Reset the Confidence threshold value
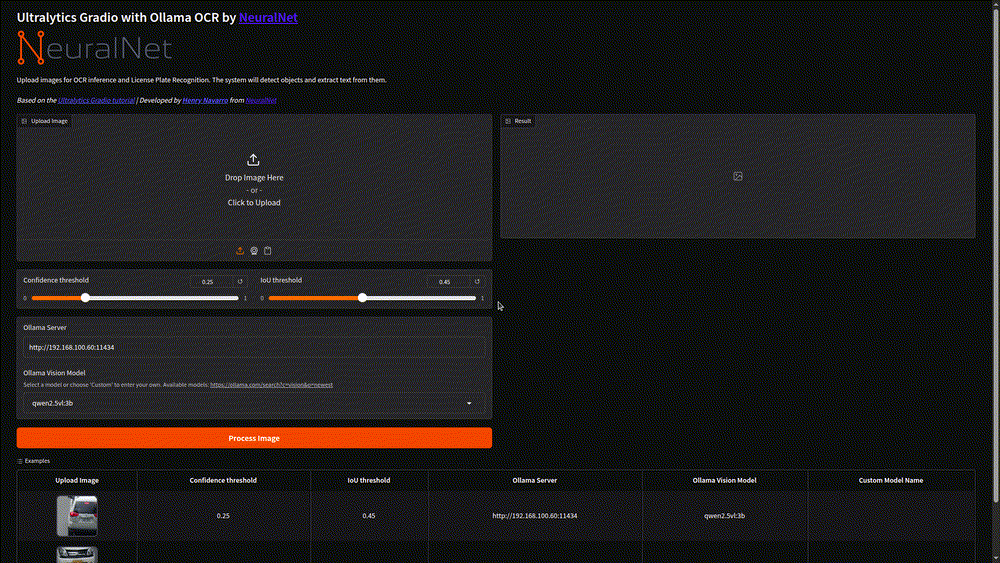The width and height of the screenshot is (1000, 563). tap(240, 282)
